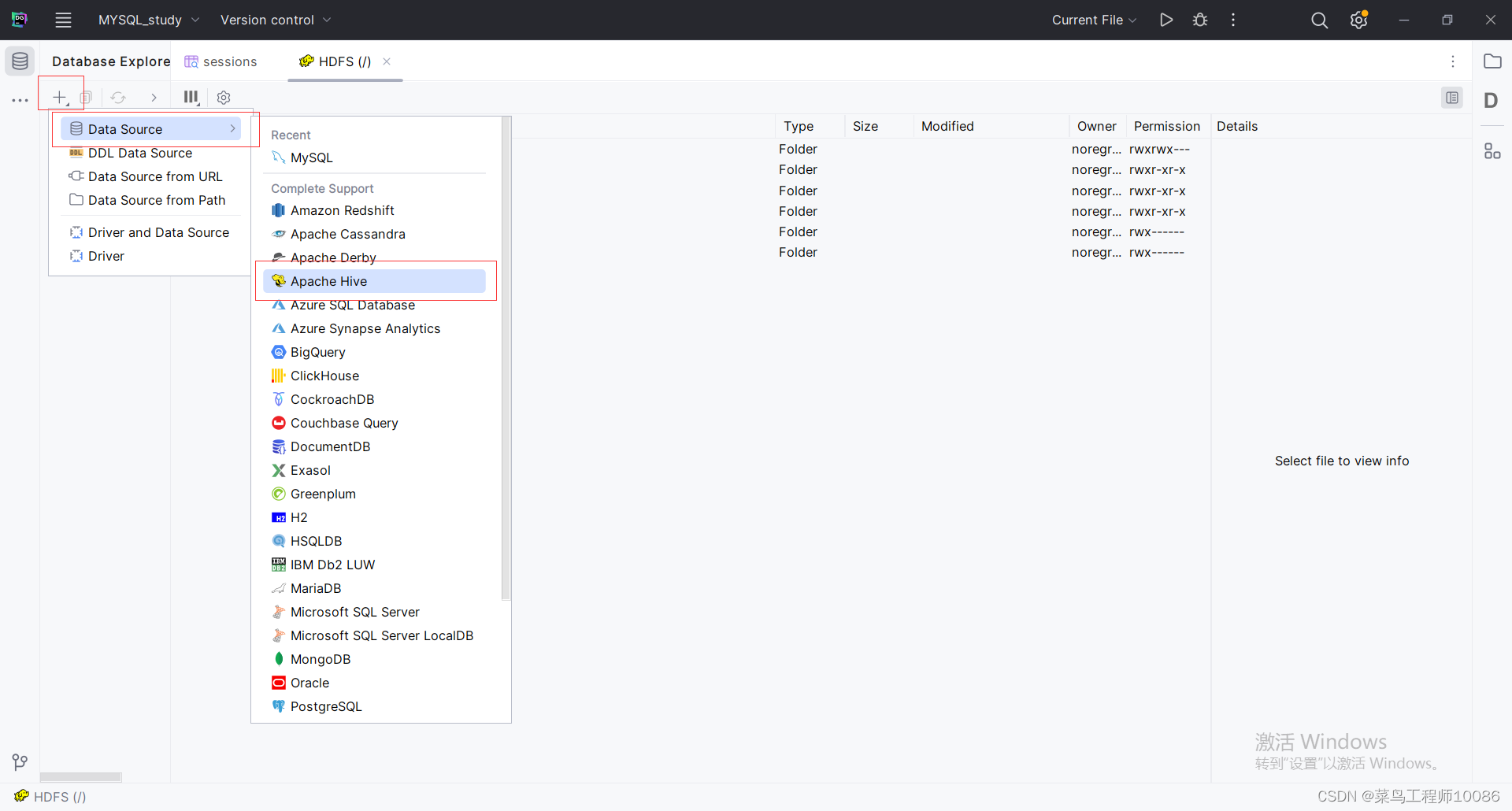Choose HSQLDB
This screenshot has height=811, width=1512.
(x=375, y=541)
